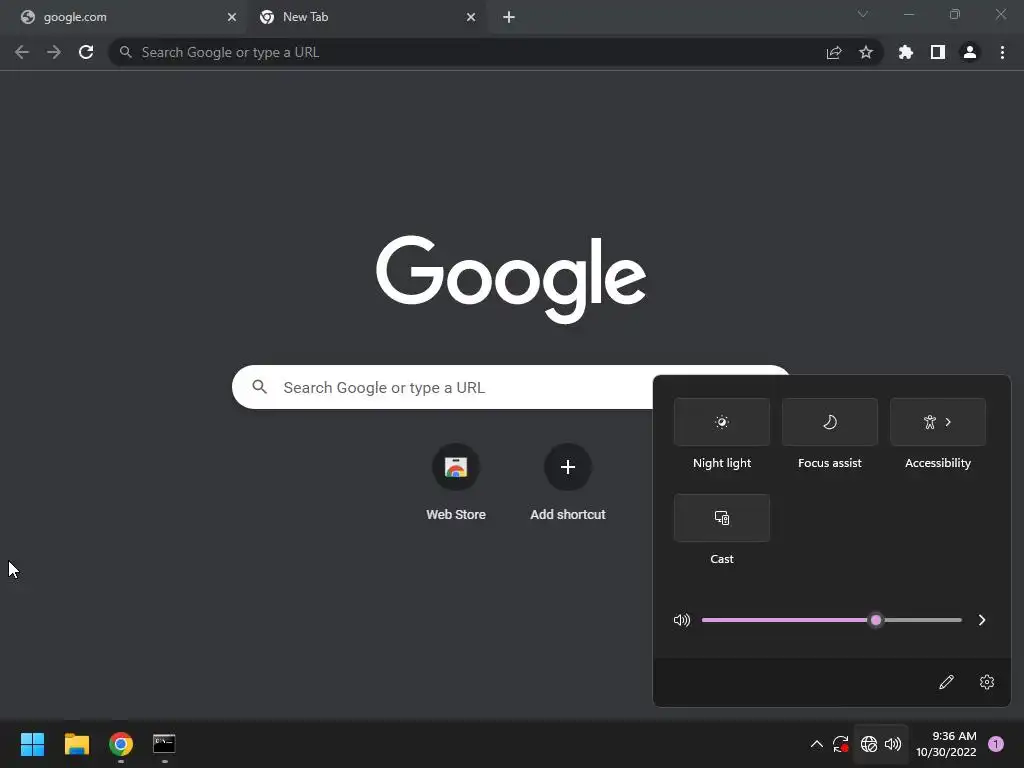Screen dimensions: 1024x768
Task: Click Chrome icon in the taskbar
Action: (x=121, y=744)
